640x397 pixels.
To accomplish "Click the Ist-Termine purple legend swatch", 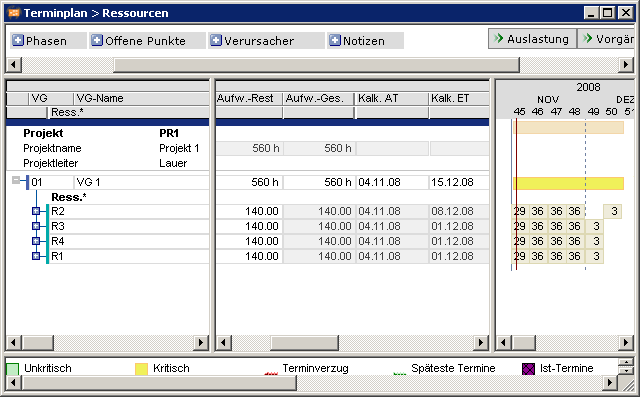I will (528, 369).
